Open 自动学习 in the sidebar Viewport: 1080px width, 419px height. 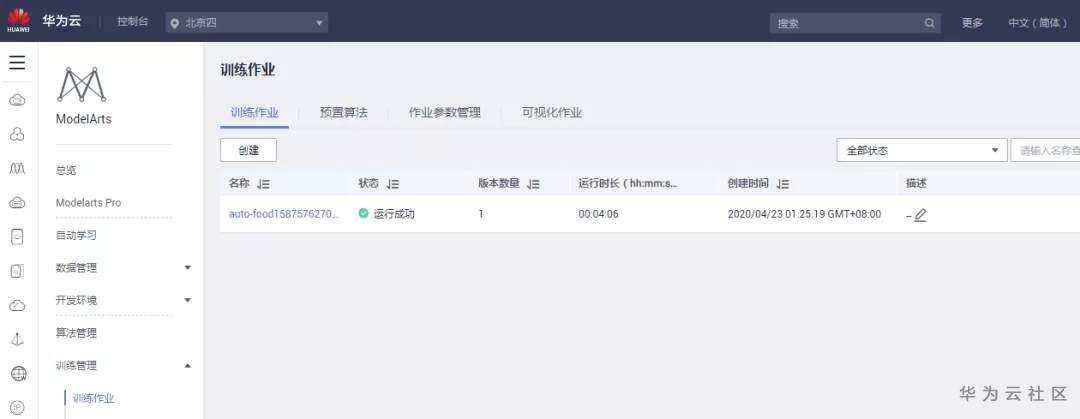pos(76,235)
